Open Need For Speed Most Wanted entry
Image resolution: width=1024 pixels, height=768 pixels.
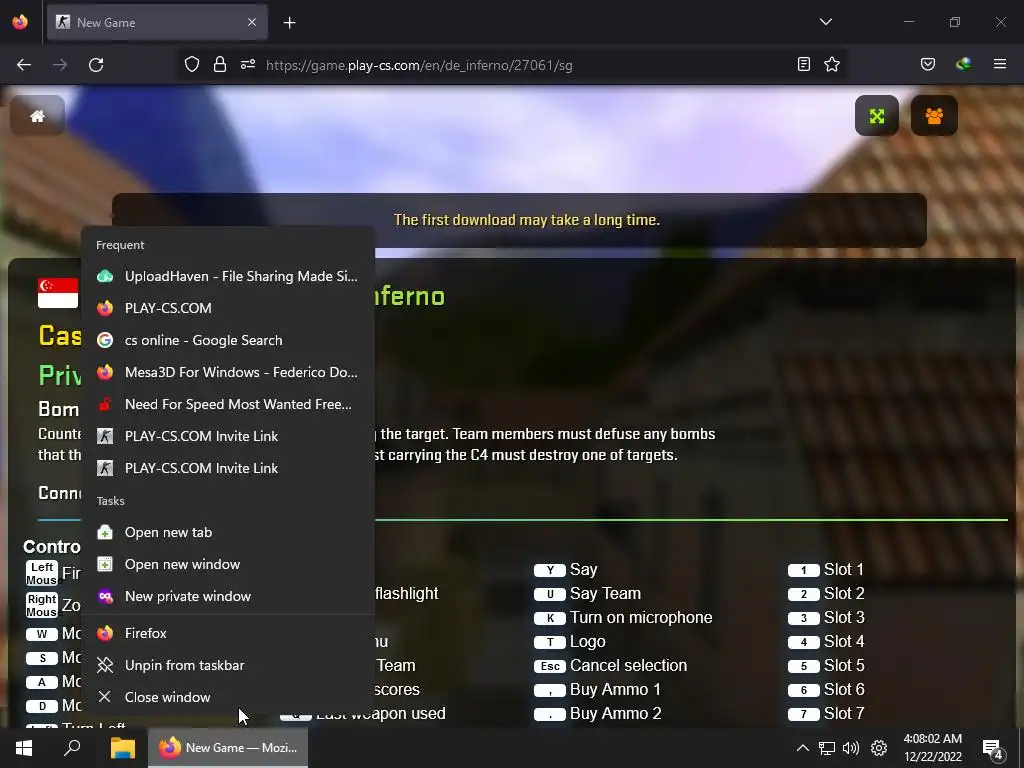228,404
